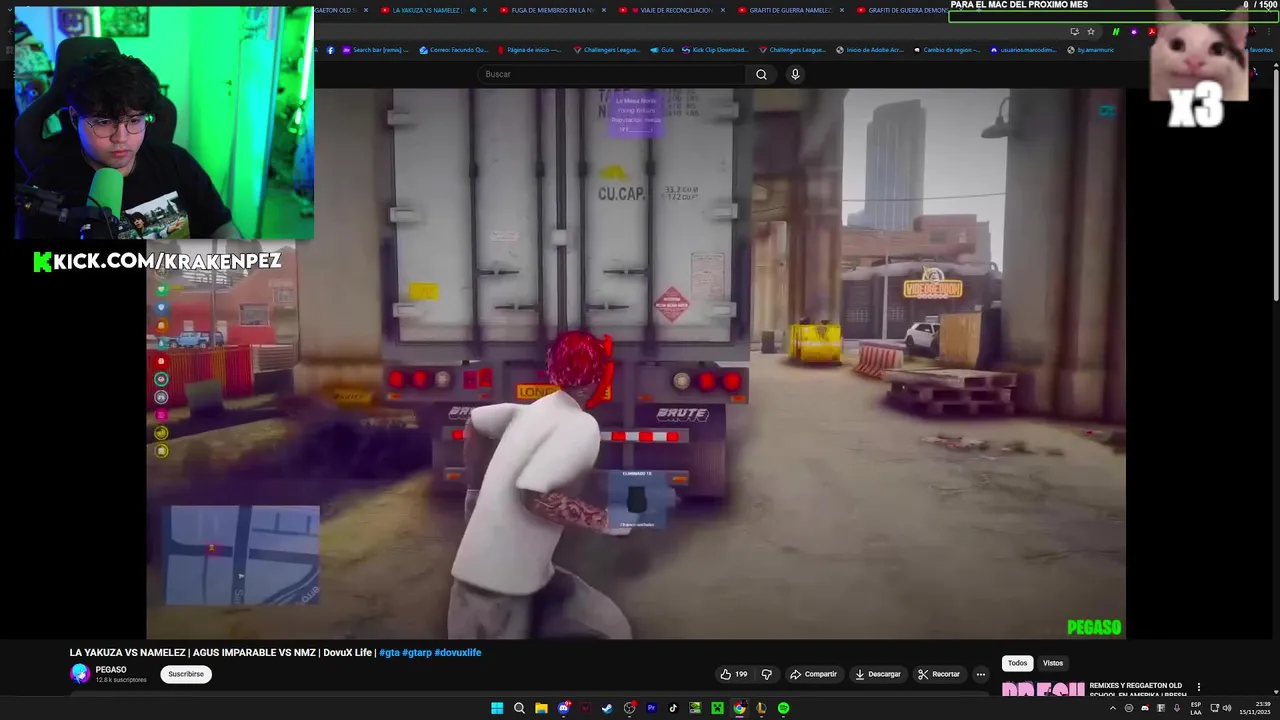Screen dimensions: 1280x720
Task: Activate voice search microphone icon
Action: [795, 74]
